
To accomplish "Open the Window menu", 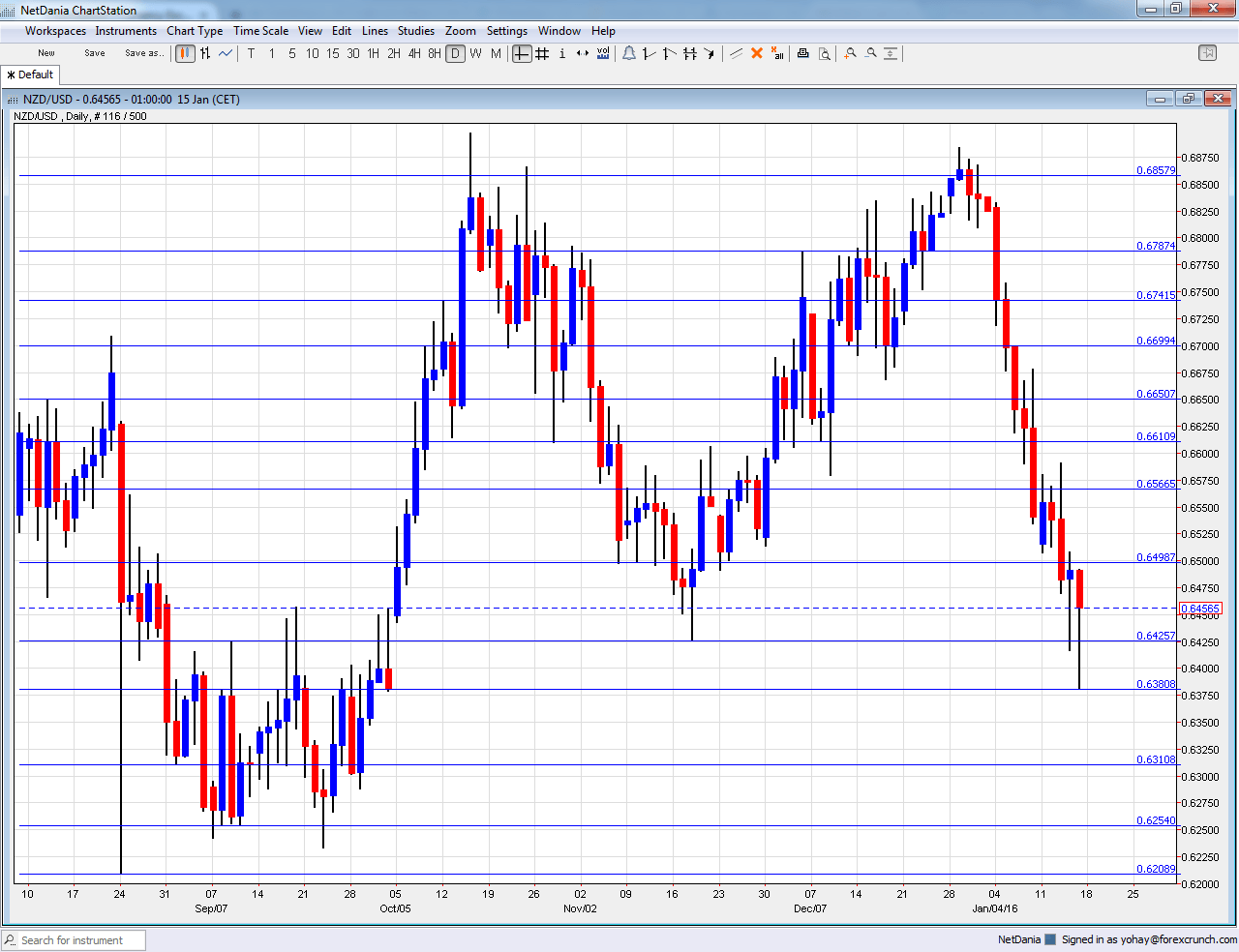I will click(559, 31).
